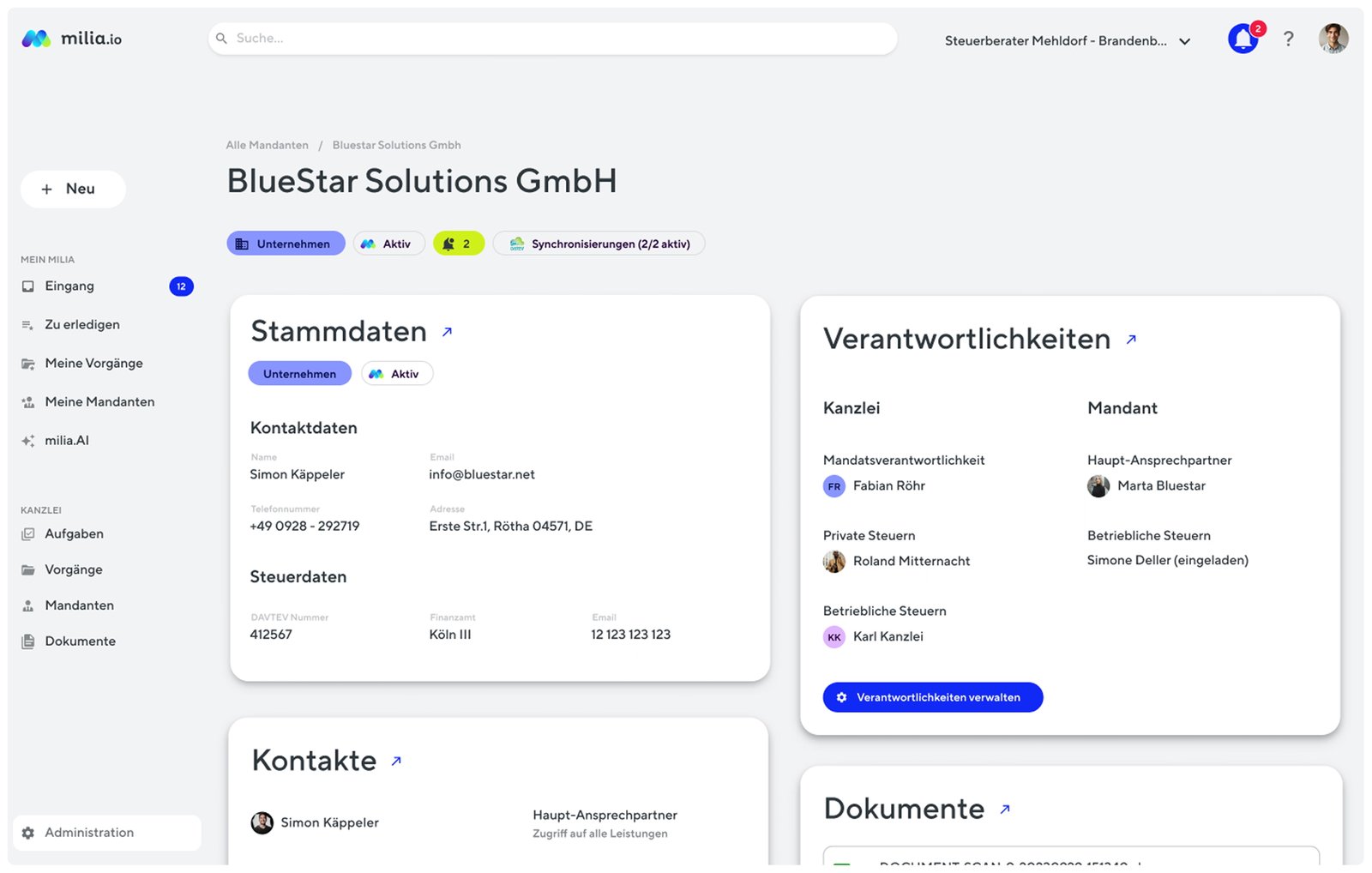Click the Meine Vorgänge folder icon

click(28, 364)
